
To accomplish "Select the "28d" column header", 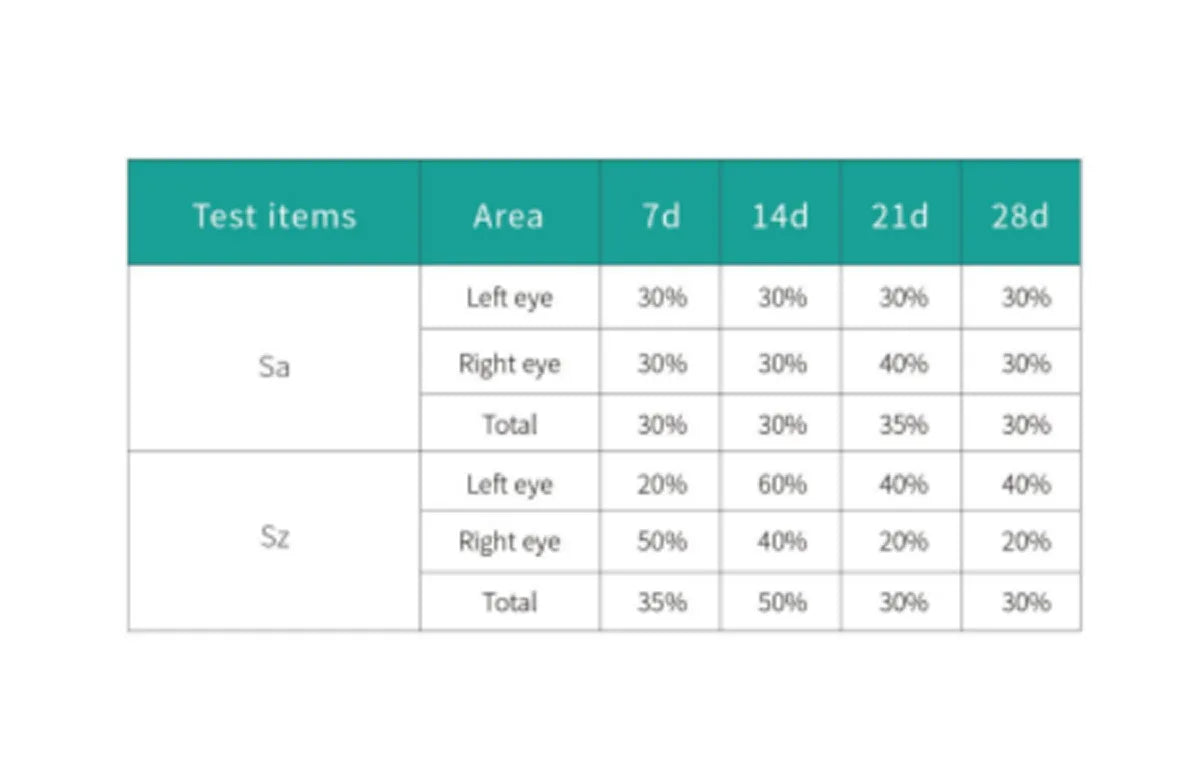I will click(1021, 216).
